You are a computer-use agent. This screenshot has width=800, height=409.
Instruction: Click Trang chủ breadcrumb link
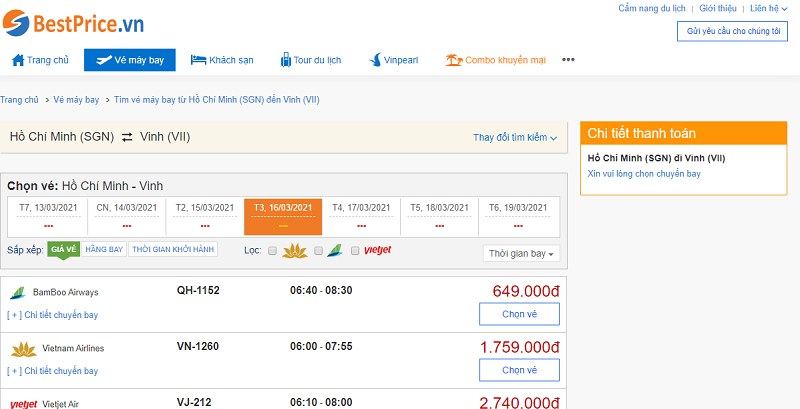tap(19, 100)
